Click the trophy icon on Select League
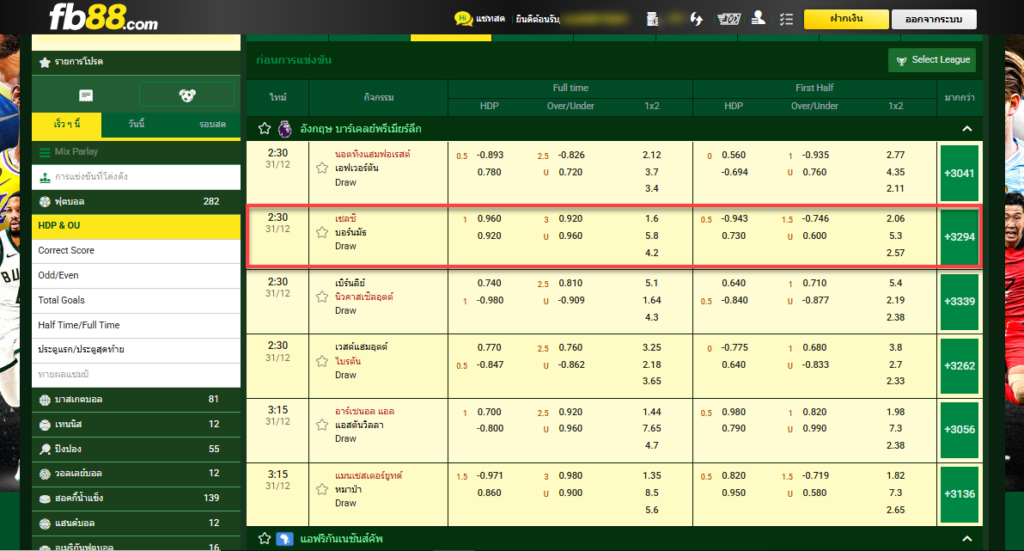1024x551 pixels. pyautogui.click(x=901, y=60)
